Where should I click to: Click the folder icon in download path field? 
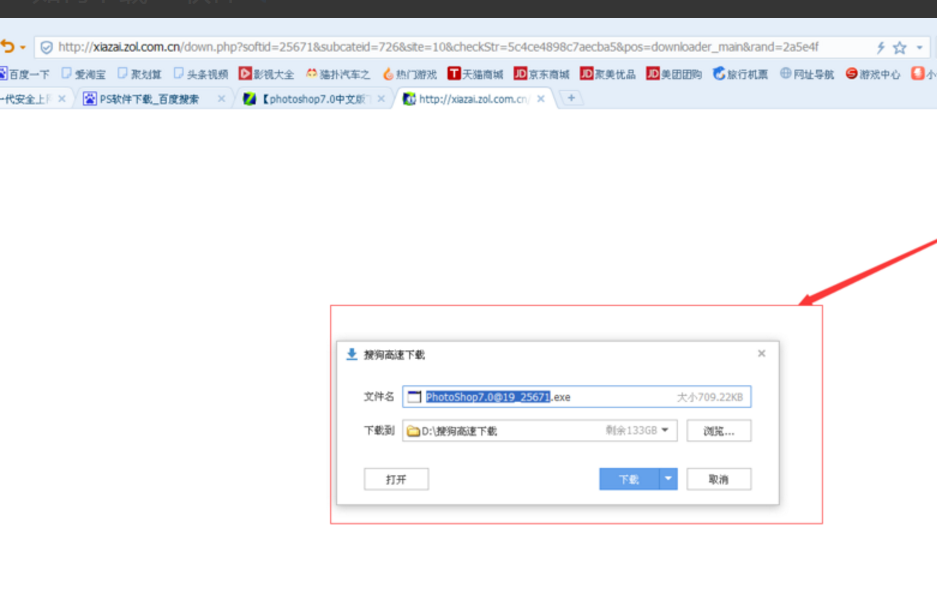tap(412, 430)
